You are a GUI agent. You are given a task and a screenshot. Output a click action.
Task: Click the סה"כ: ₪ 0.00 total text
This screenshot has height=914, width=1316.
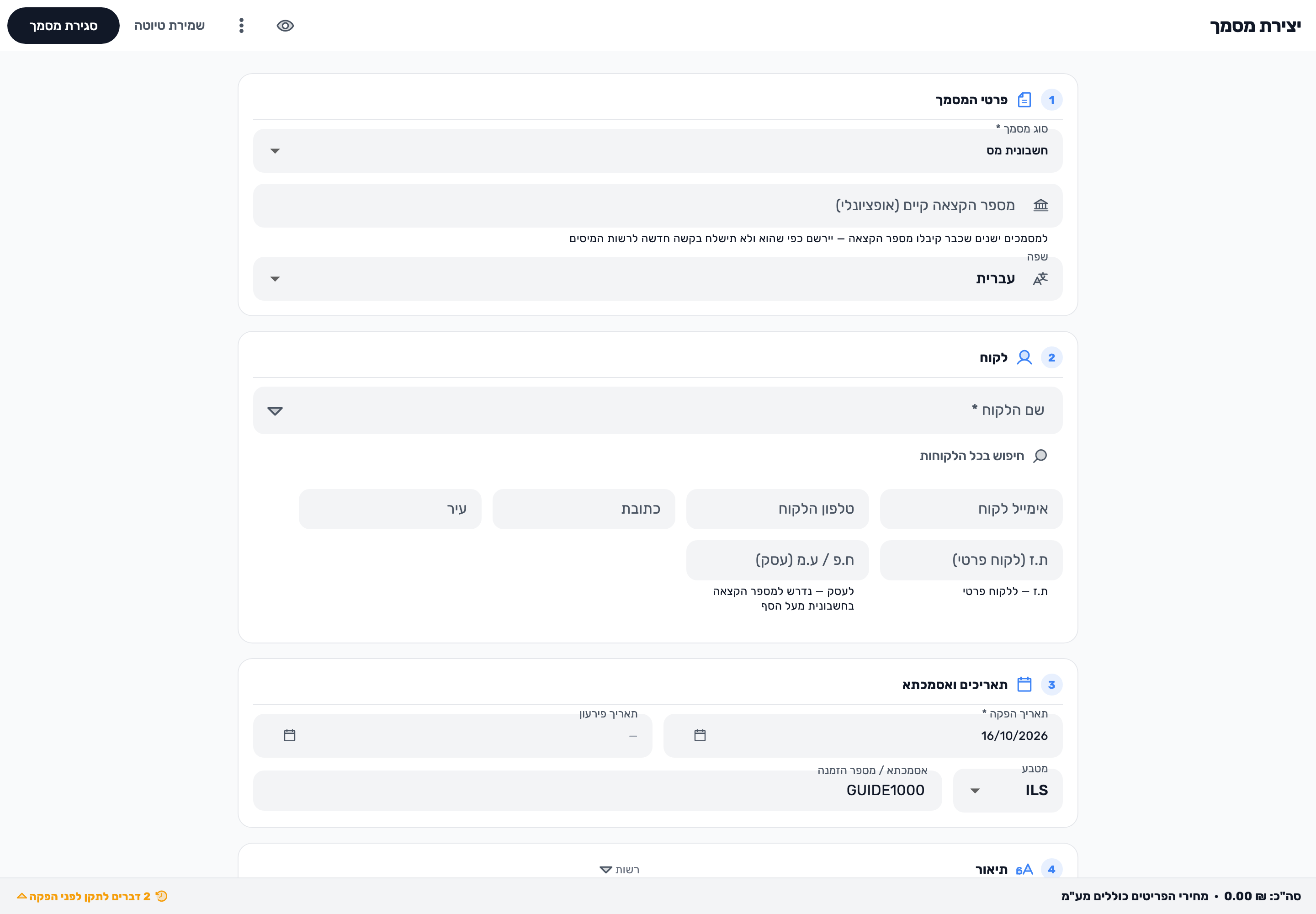tap(1262, 896)
